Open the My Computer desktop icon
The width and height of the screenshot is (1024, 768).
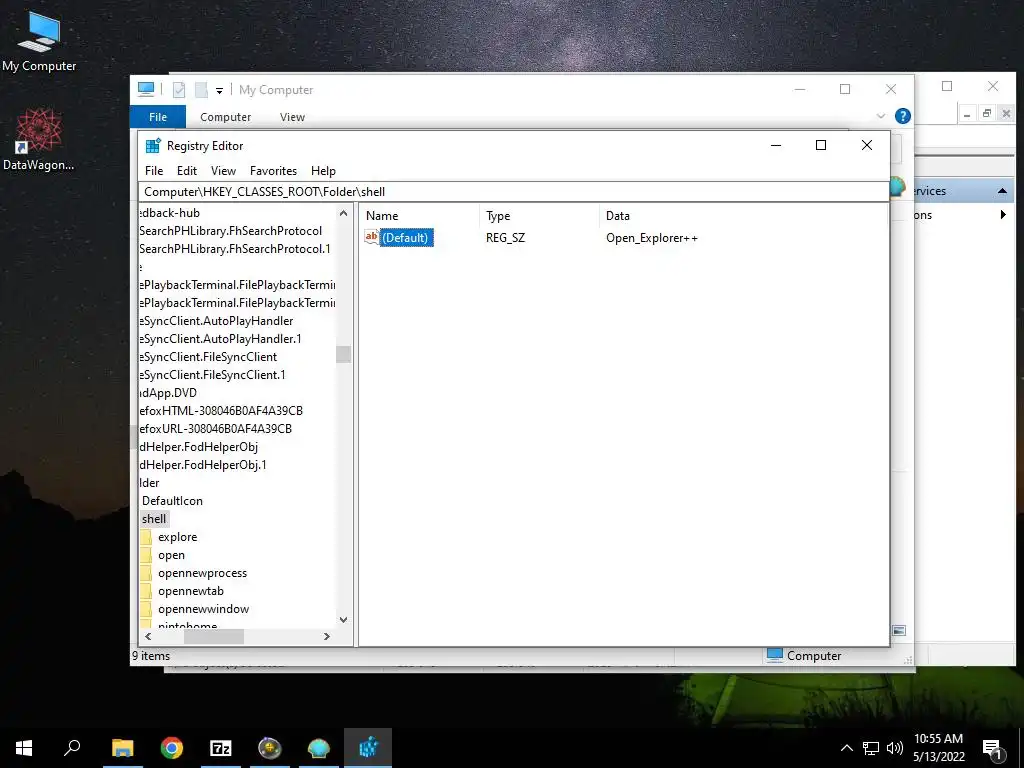tap(39, 40)
